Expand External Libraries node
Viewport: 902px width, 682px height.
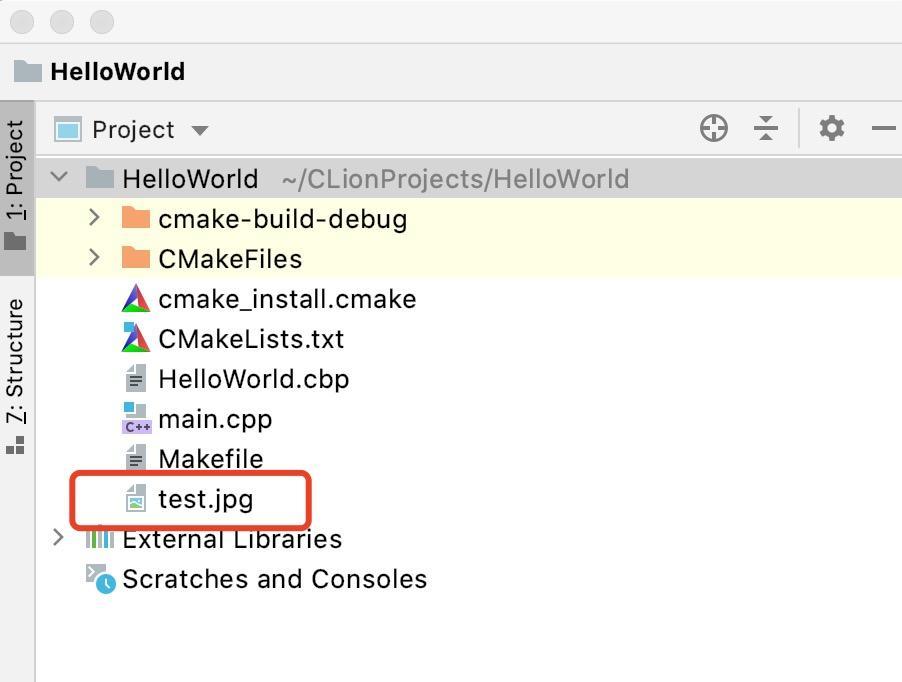(x=58, y=538)
